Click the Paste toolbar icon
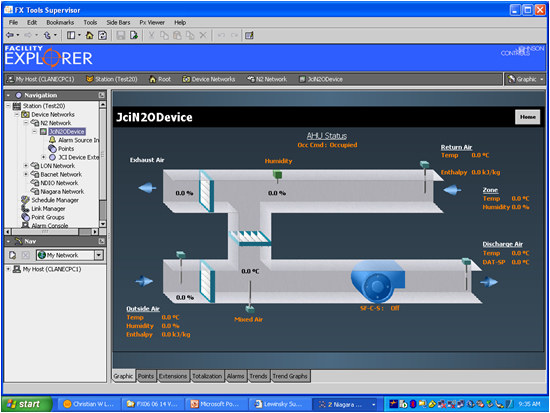550x413 pixels. point(177,35)
